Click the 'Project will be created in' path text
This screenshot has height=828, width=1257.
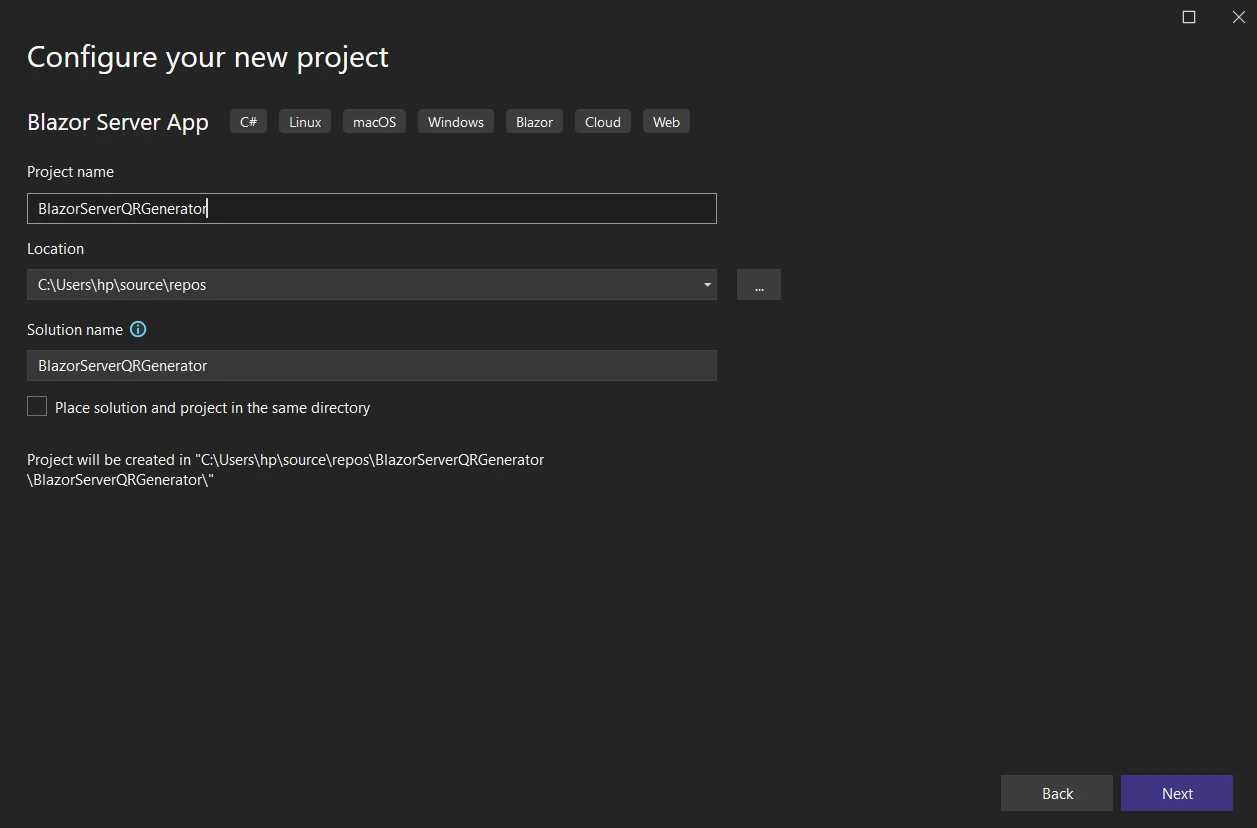pyautogui.click(x=285, y=469)
